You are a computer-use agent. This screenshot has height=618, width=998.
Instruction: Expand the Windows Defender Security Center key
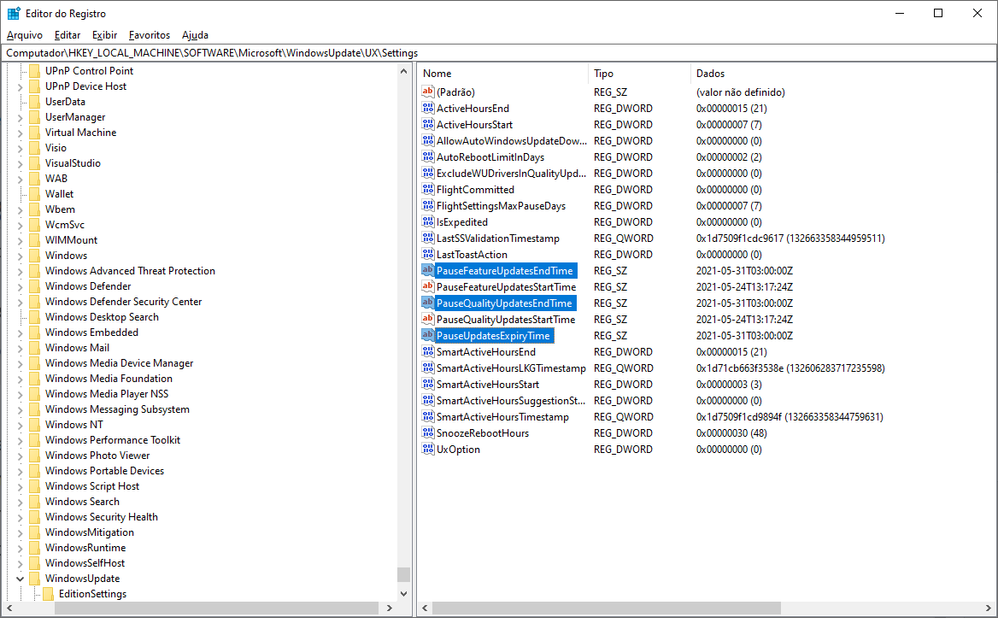(x=20, y=302)
